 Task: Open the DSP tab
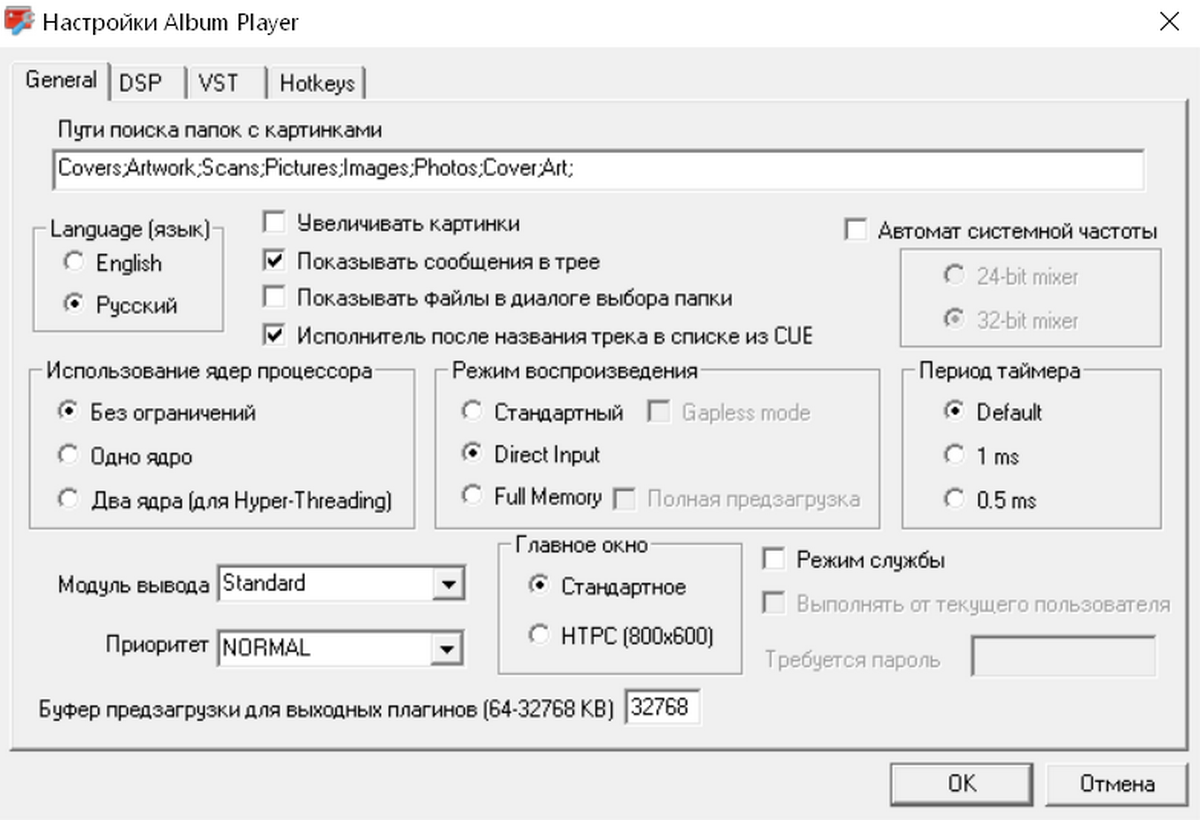144,84
